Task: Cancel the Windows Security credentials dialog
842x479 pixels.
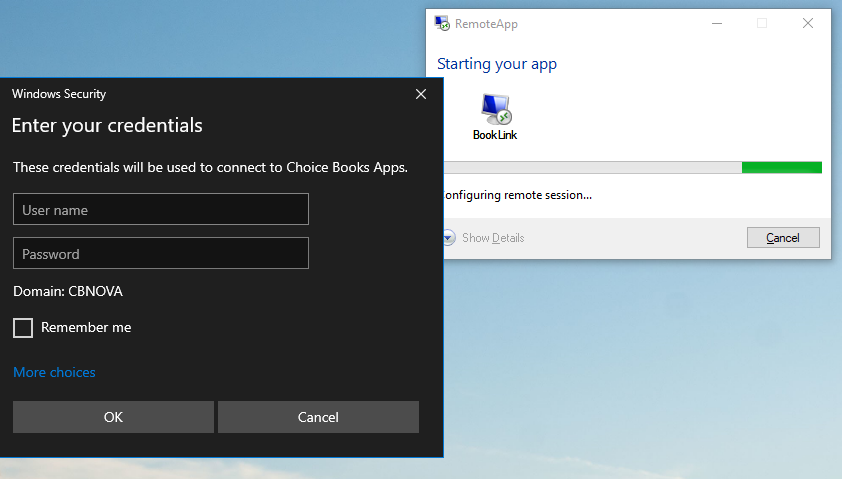Action: click(318, 417)
